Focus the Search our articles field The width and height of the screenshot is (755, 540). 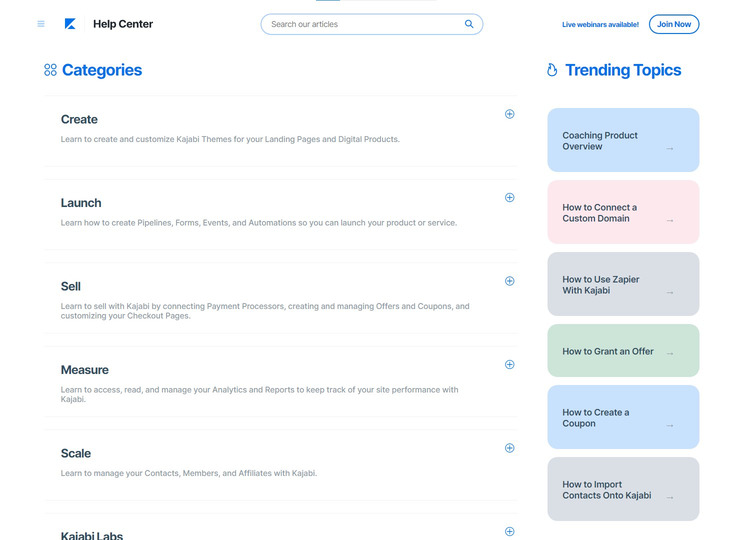coord(372,24)
